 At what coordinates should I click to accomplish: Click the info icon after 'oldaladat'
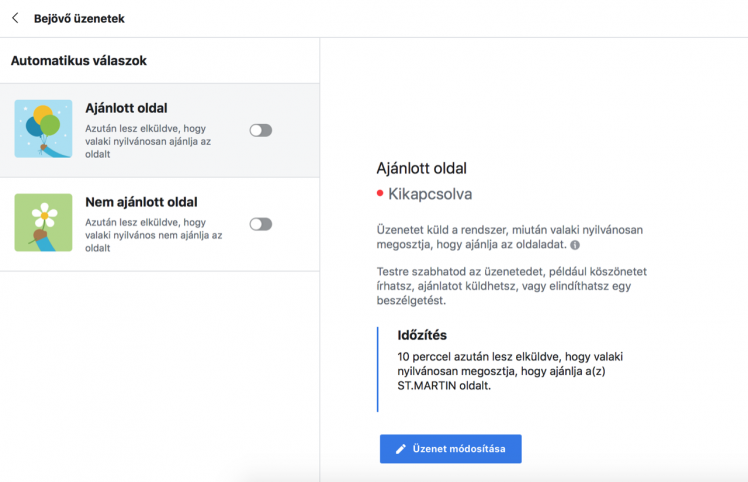[x=575, y=245]
